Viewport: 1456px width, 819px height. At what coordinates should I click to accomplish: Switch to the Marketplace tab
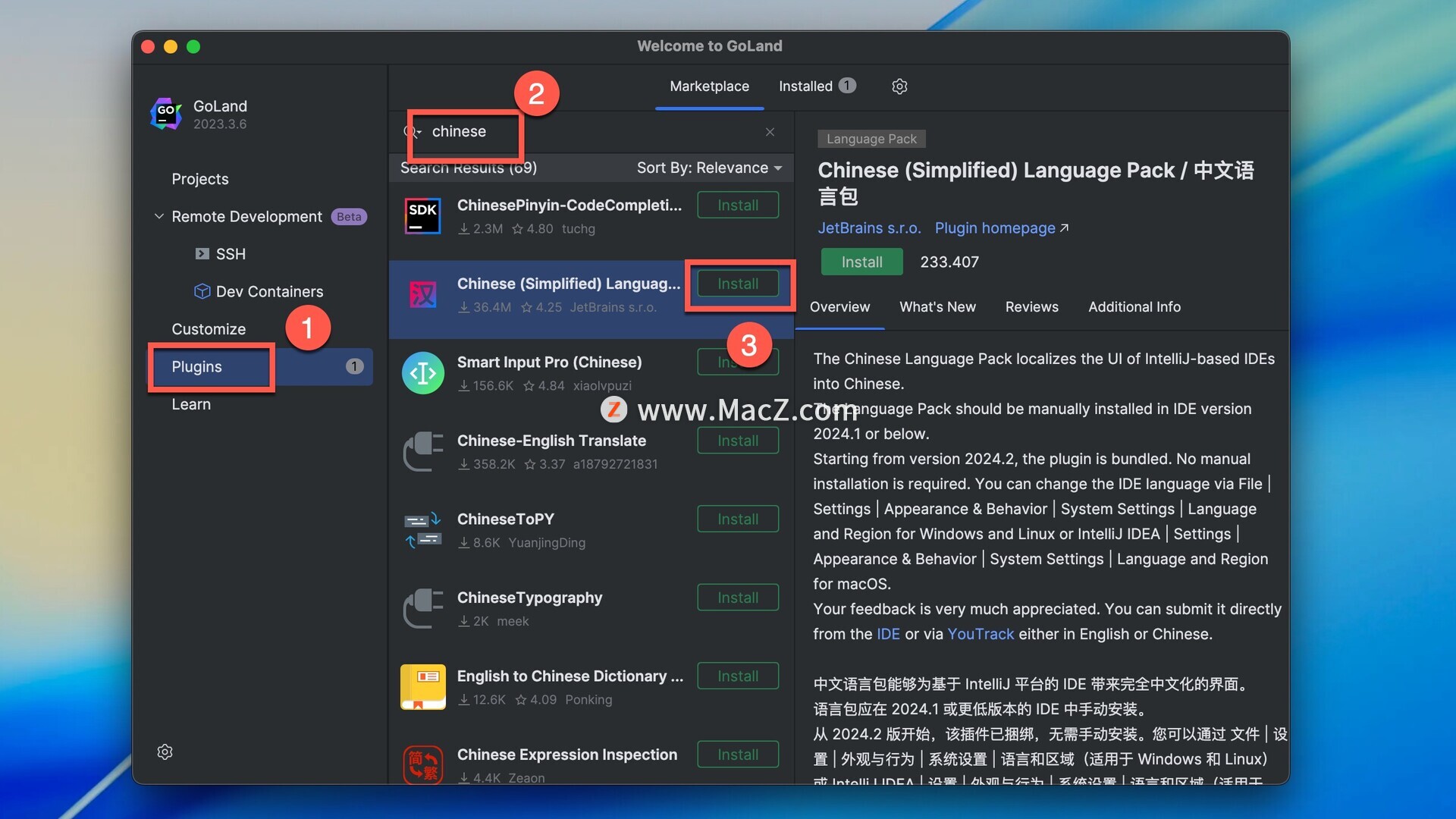pos(709,86)
